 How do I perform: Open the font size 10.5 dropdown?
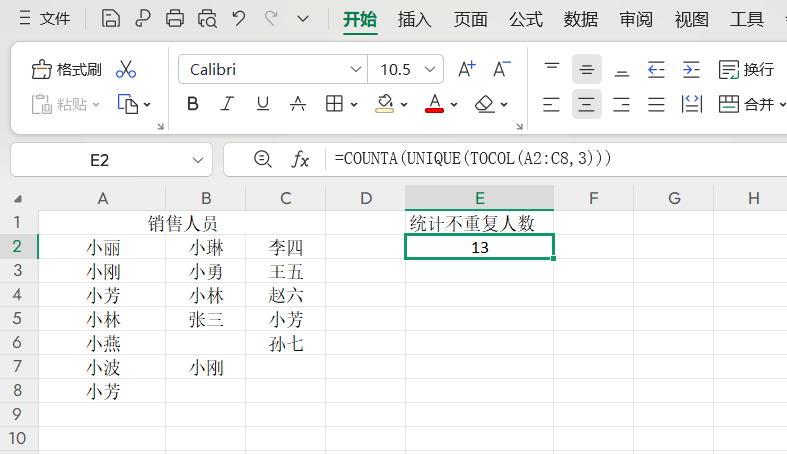point(432,69)
